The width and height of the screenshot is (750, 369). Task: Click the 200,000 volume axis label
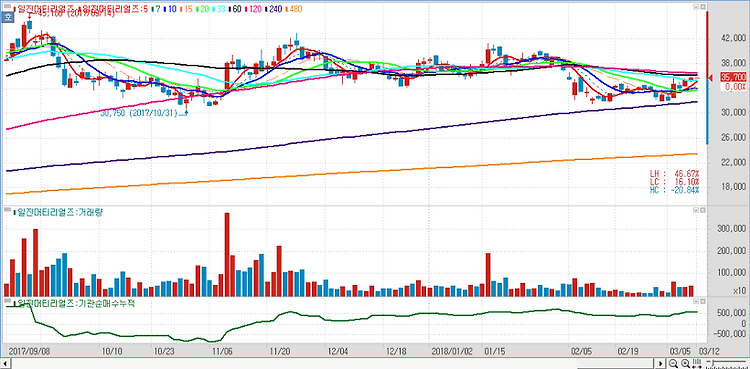tap(731, 251)
